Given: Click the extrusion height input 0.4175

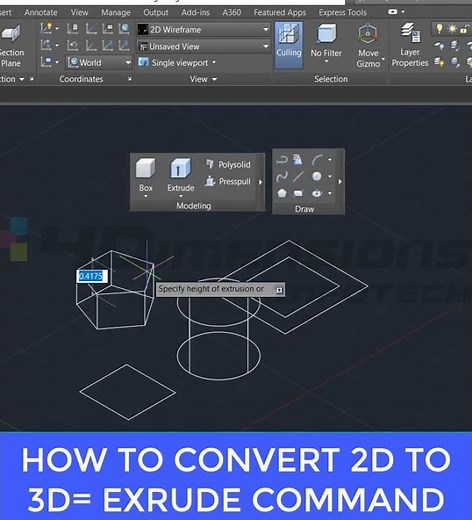Looking at the screenshot, I should [92, 276].
